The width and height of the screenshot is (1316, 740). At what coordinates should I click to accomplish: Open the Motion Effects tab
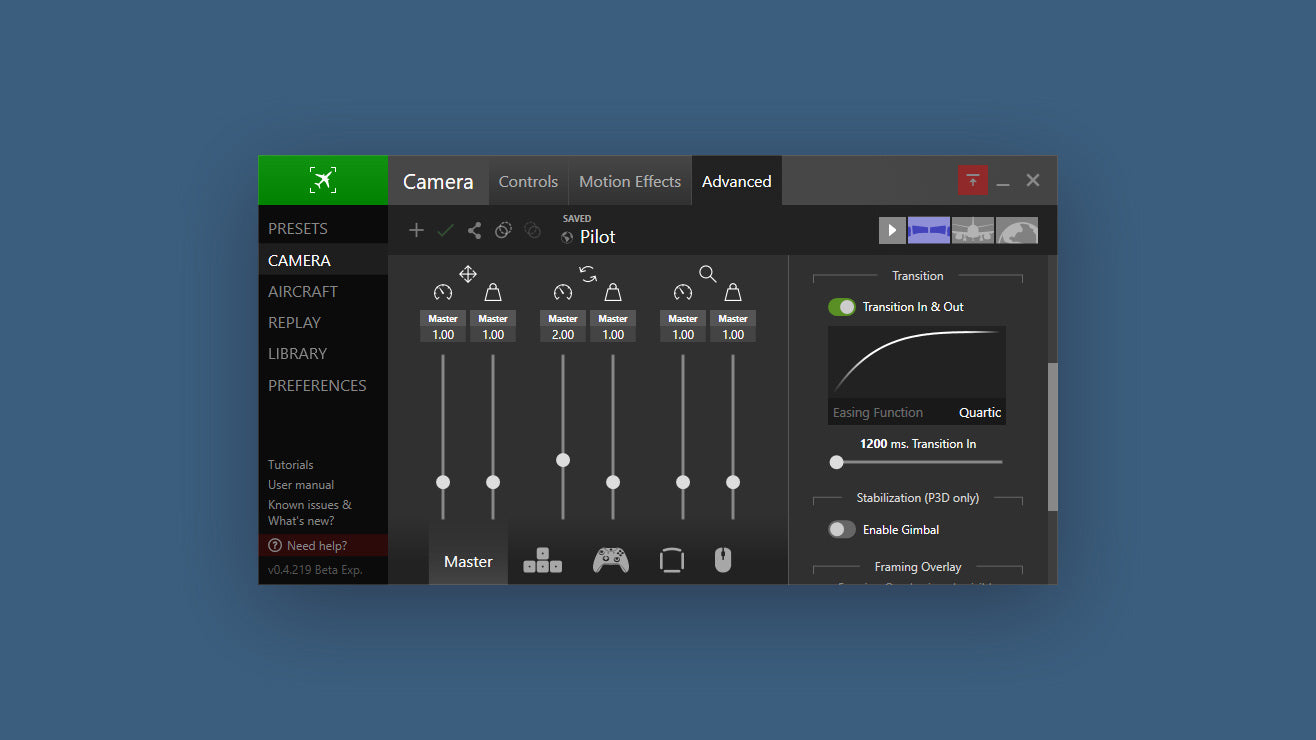coord(630,181)
